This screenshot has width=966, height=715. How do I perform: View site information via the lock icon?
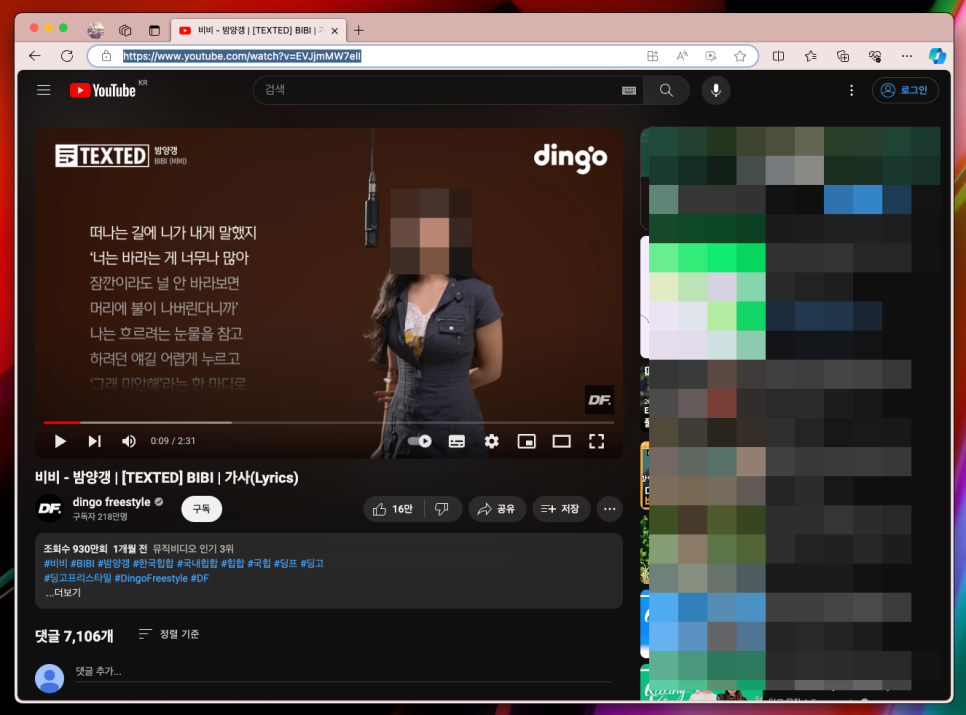click(107, 56)
